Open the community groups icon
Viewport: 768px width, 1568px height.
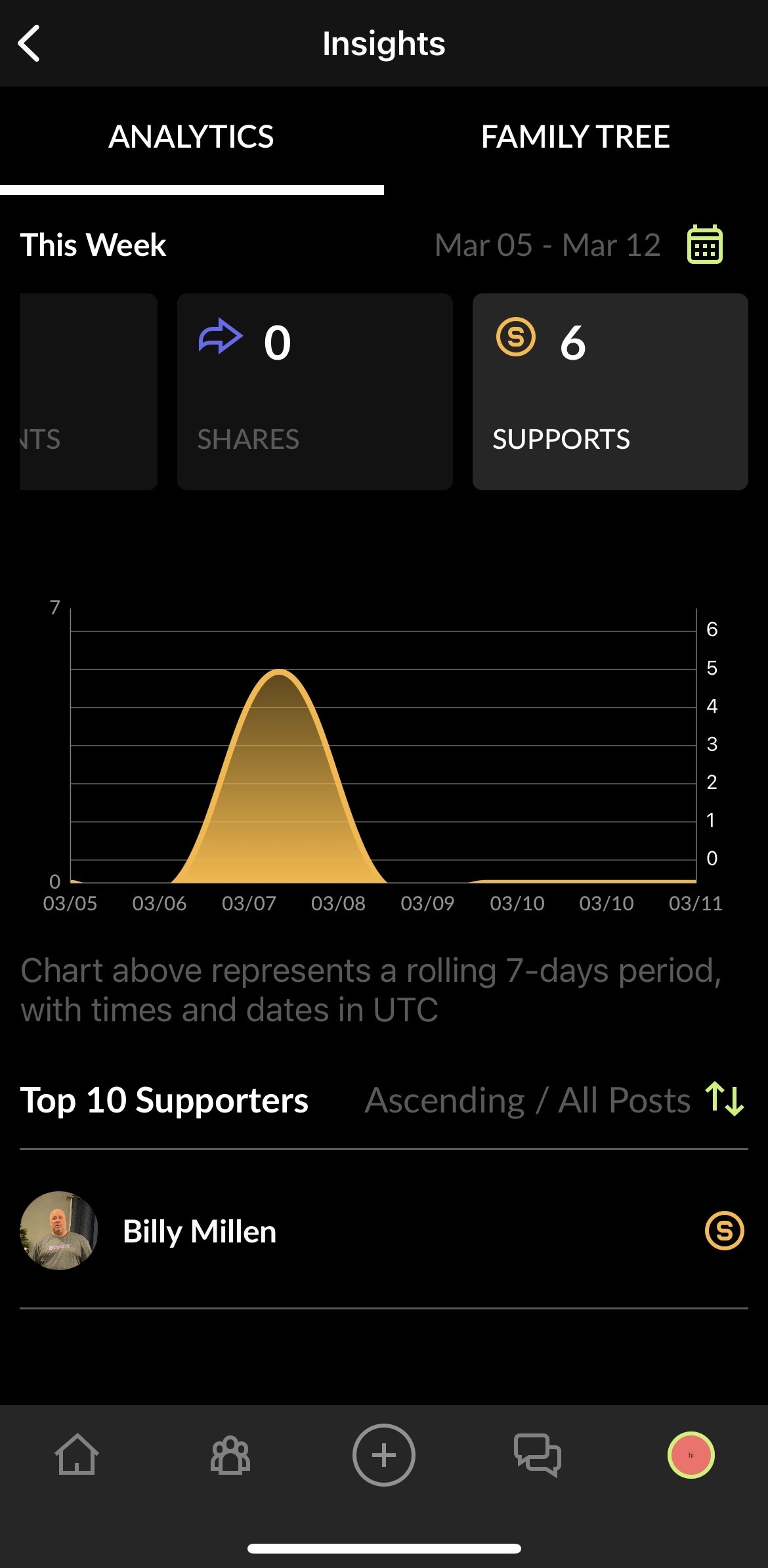[x=230, y=1454]
